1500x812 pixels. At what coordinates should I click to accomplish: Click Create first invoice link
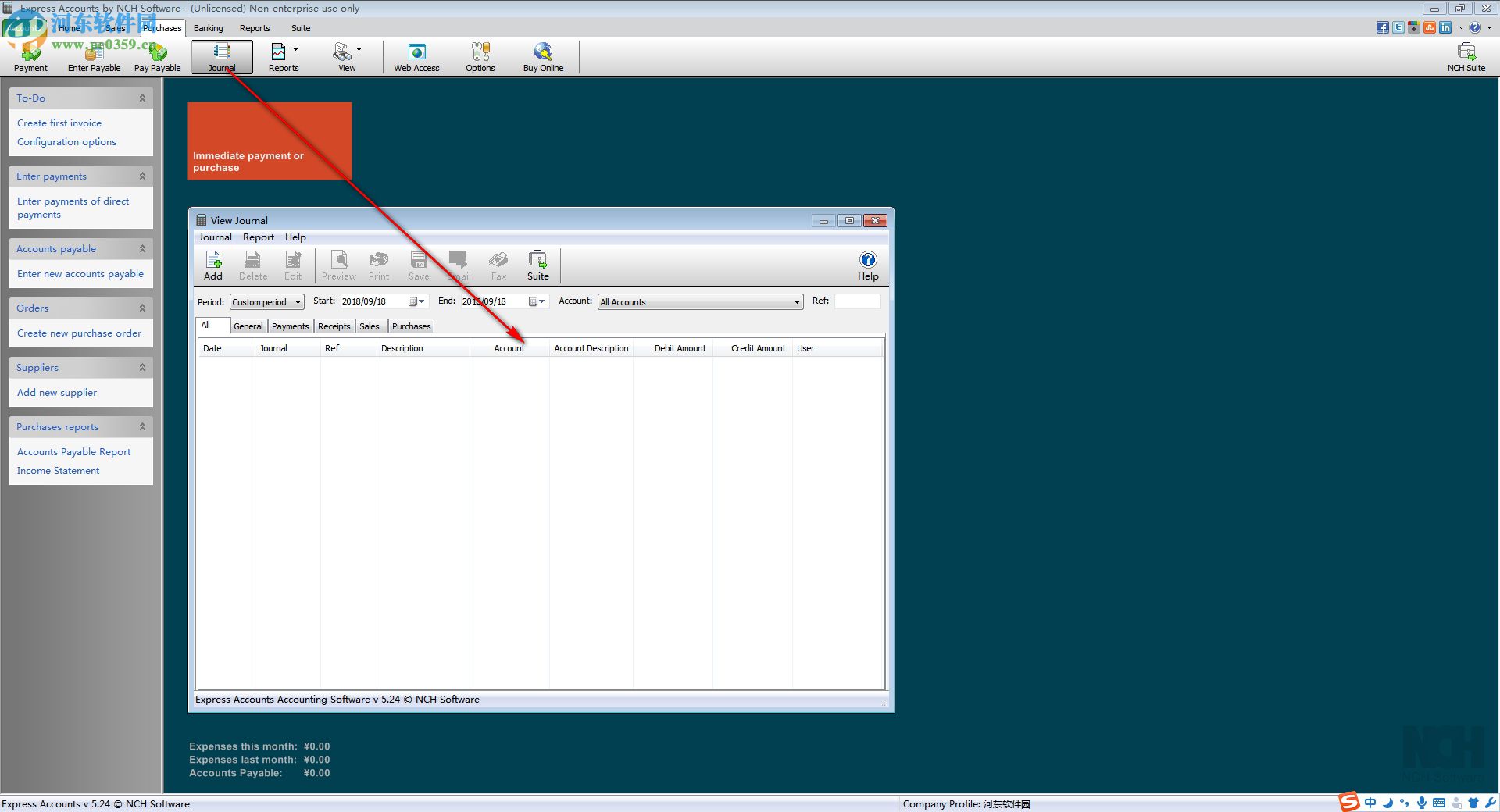(59, 123)
